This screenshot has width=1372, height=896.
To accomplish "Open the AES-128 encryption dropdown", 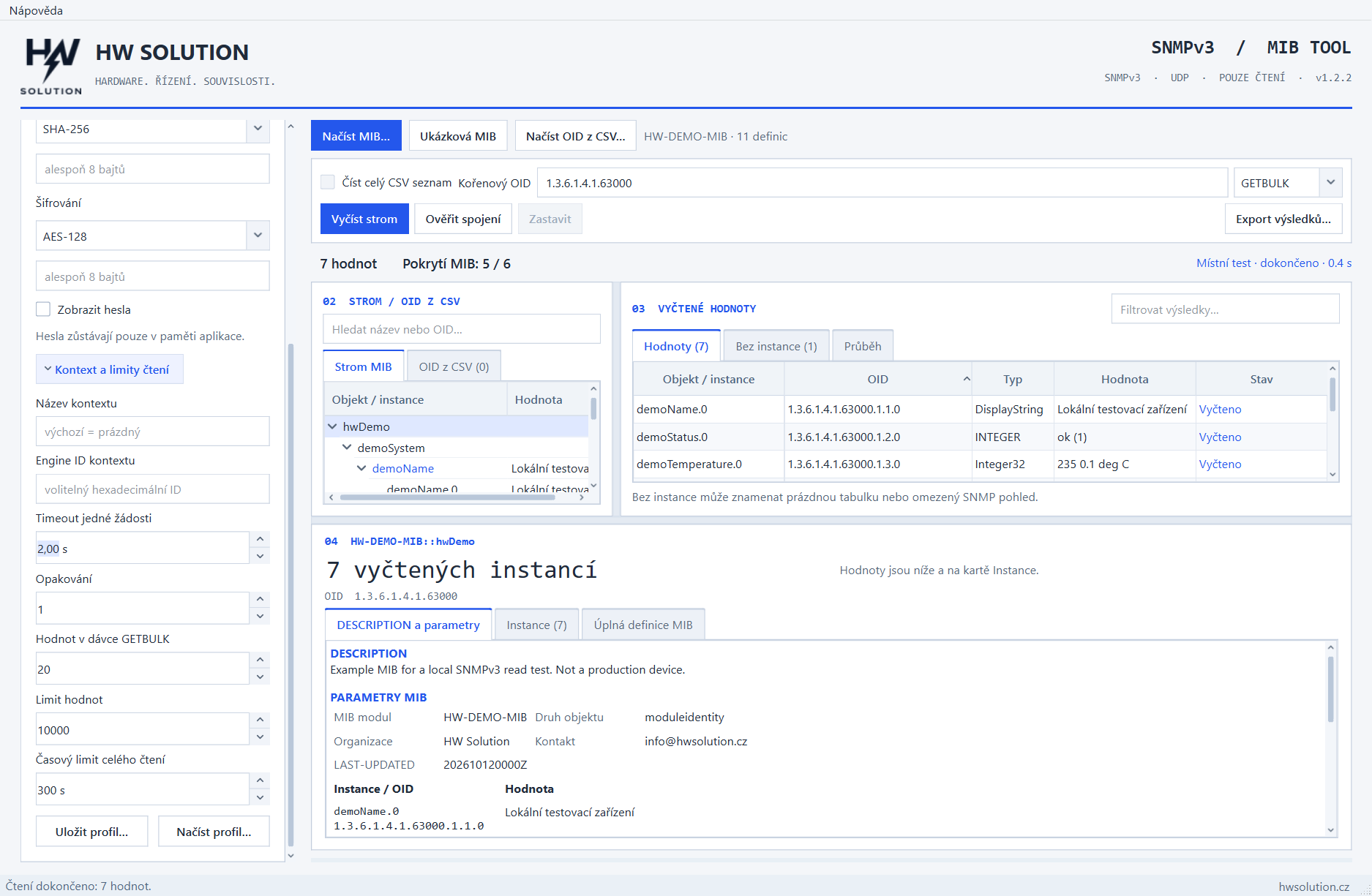I will point(258,236).
